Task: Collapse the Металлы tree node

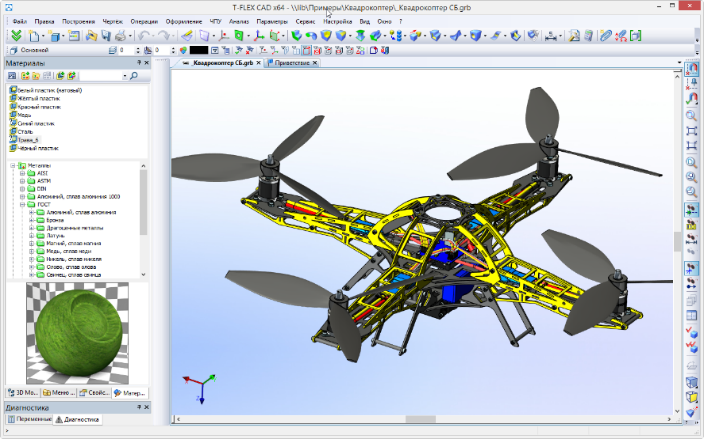Action: coord(13,166)
